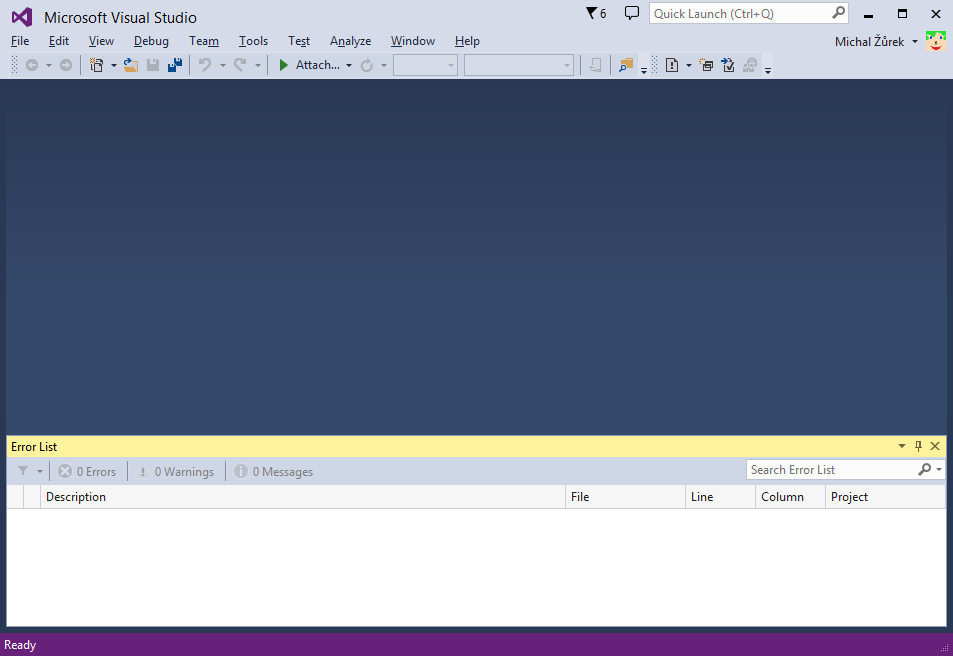Toggle the 0 Messages filter
953x656 pixels.
(x=273, y=471)
